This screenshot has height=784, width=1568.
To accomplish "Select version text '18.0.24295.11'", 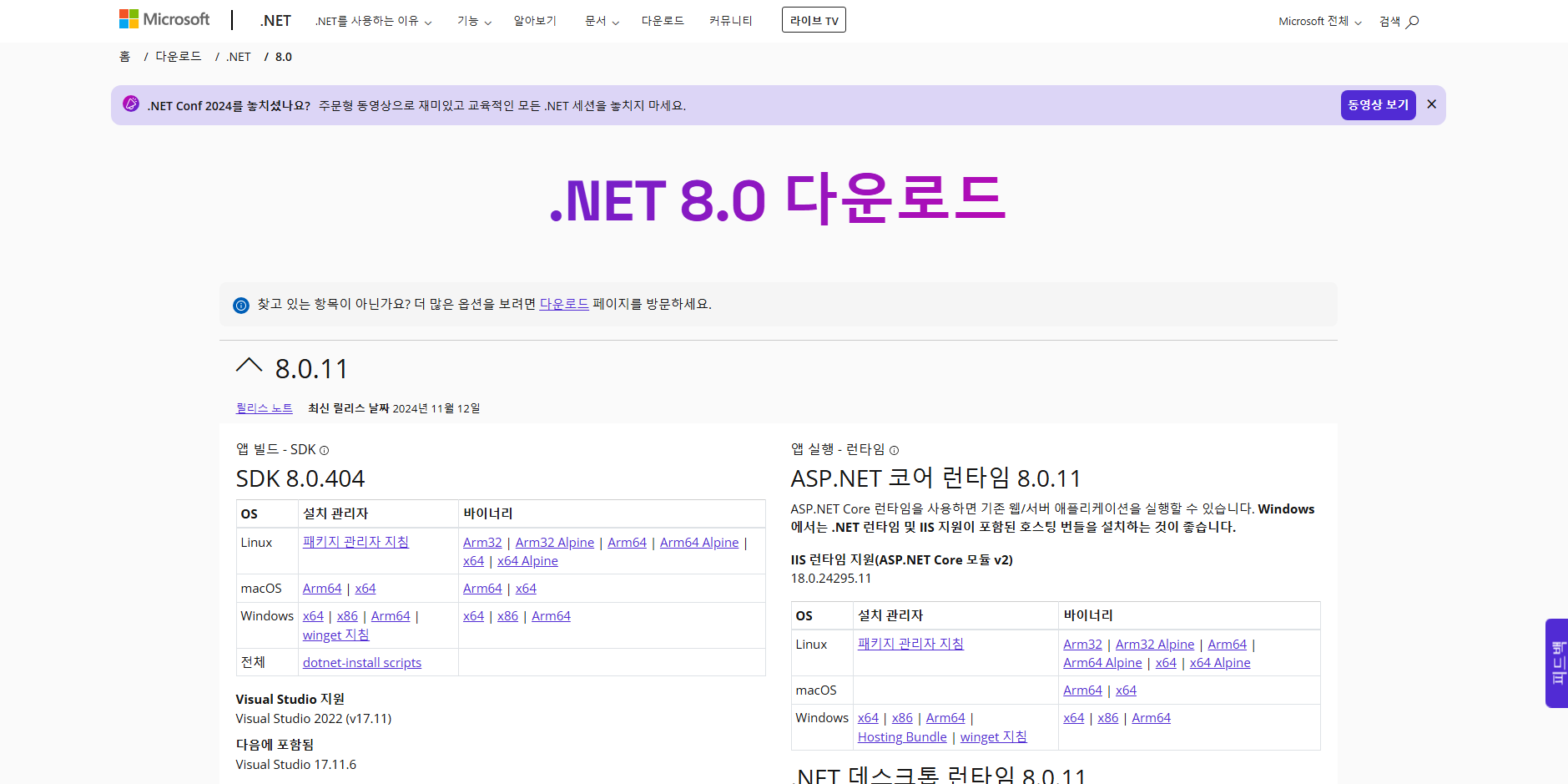I will (831, 579).
